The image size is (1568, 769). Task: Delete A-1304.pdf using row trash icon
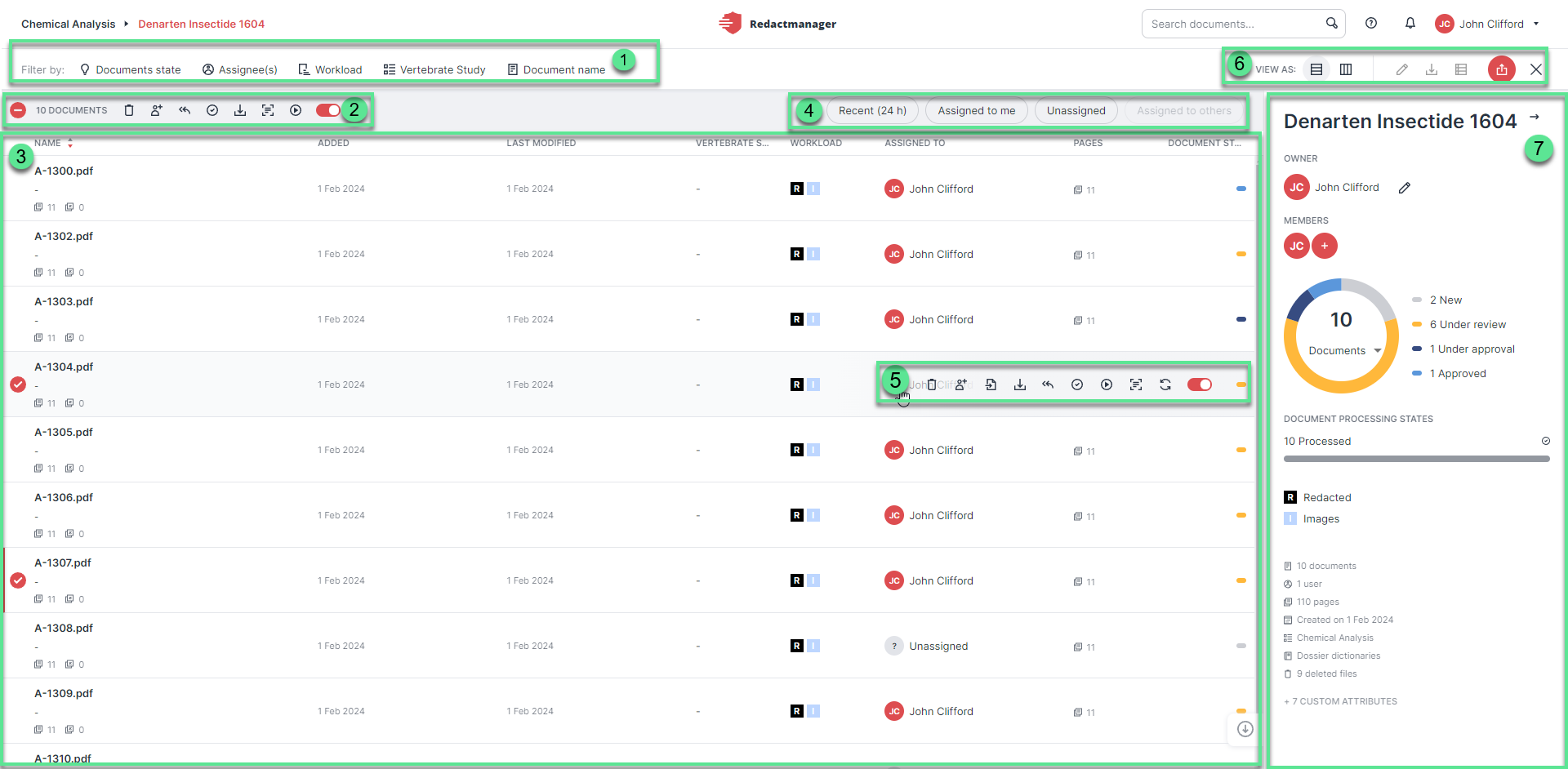932,384
